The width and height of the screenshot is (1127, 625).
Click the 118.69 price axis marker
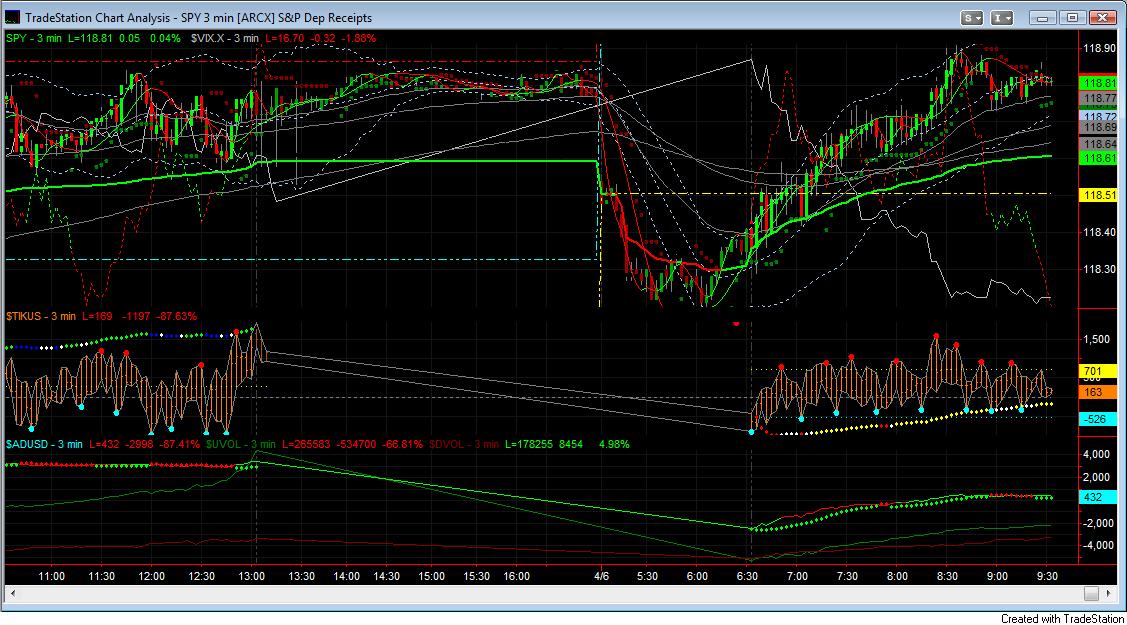click(x=1099, y=128)
